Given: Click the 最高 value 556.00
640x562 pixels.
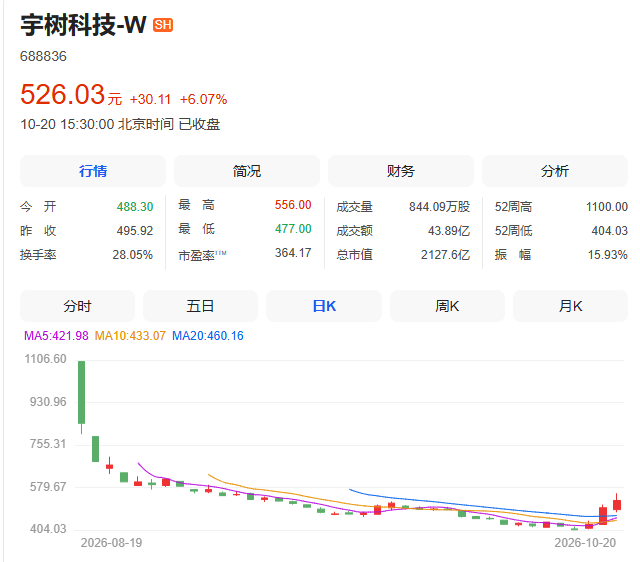Looking at the screenshot, I should [293, 205].
